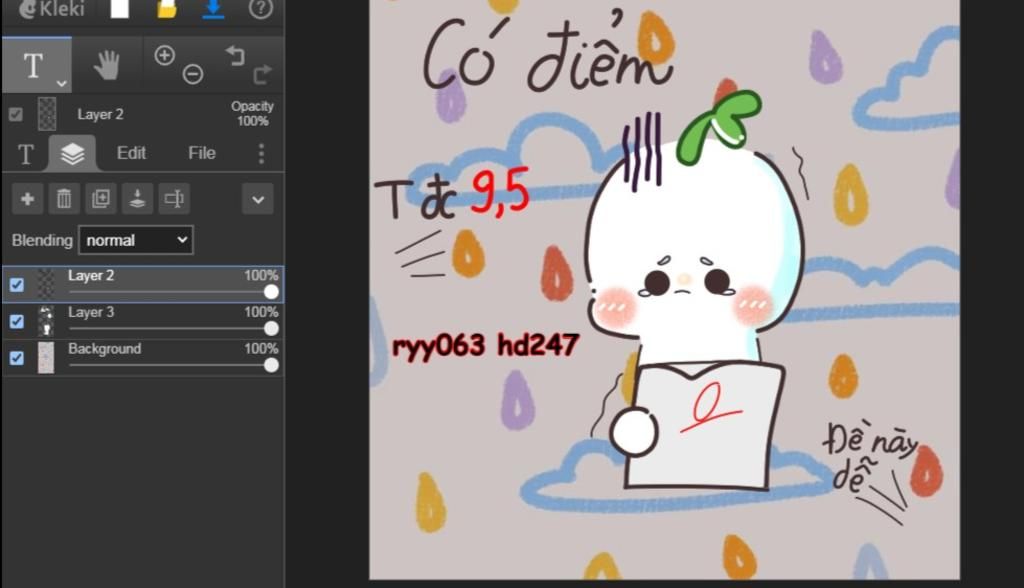Hide Layer 3 via its checkbox
1024x588 pixels.
coord(16,321)
